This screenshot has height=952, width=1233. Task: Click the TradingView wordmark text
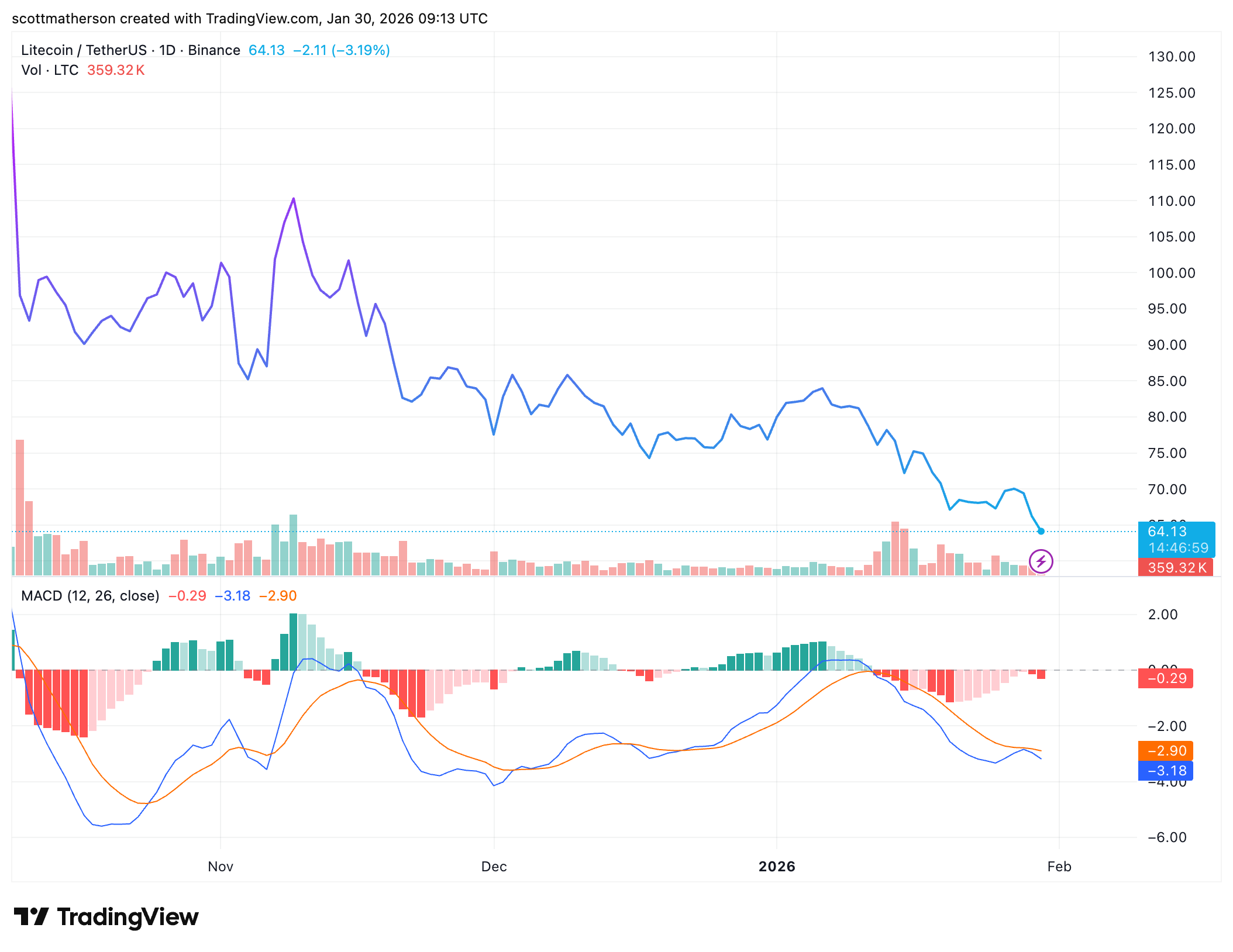(x=128, y=917)
